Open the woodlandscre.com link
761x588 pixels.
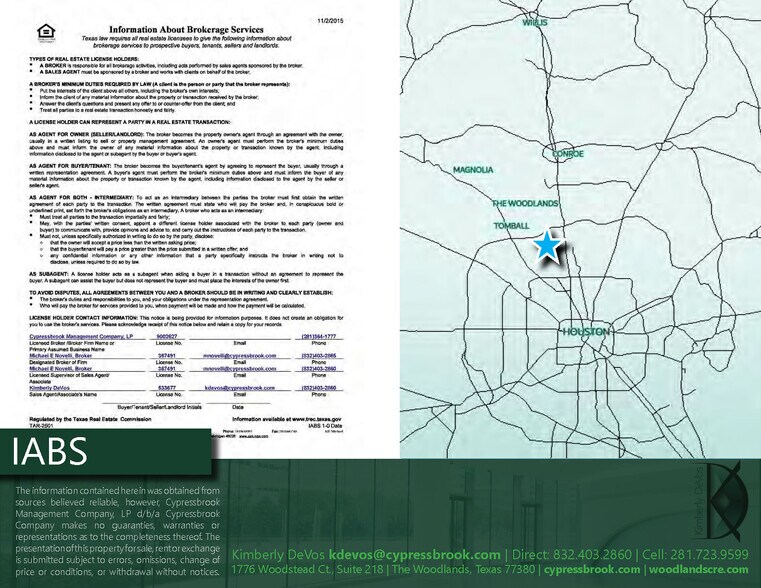(698, 569)
